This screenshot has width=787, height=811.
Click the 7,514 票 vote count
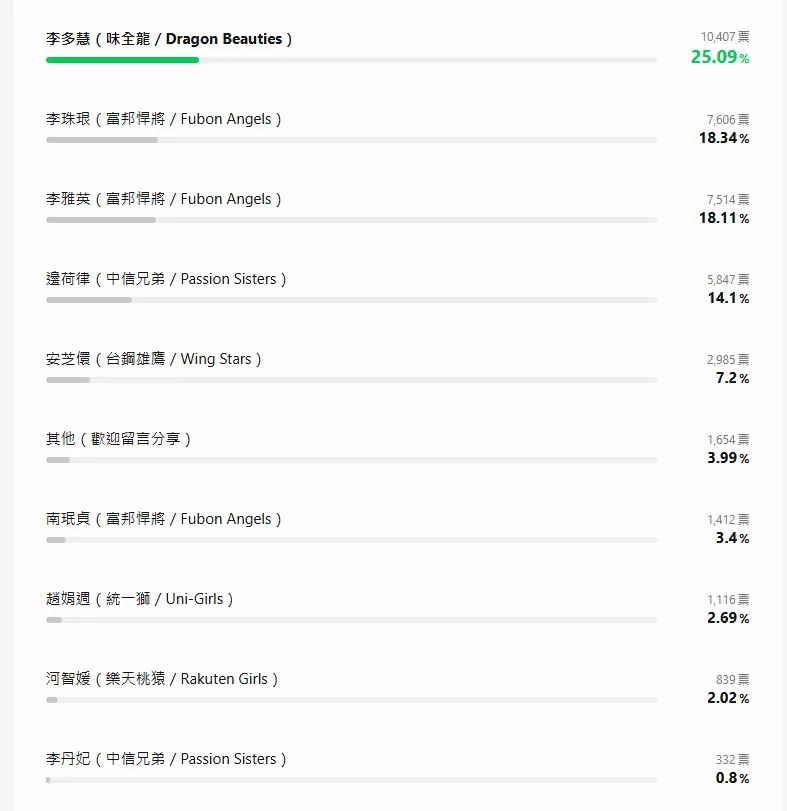click(x=728, y=200)
